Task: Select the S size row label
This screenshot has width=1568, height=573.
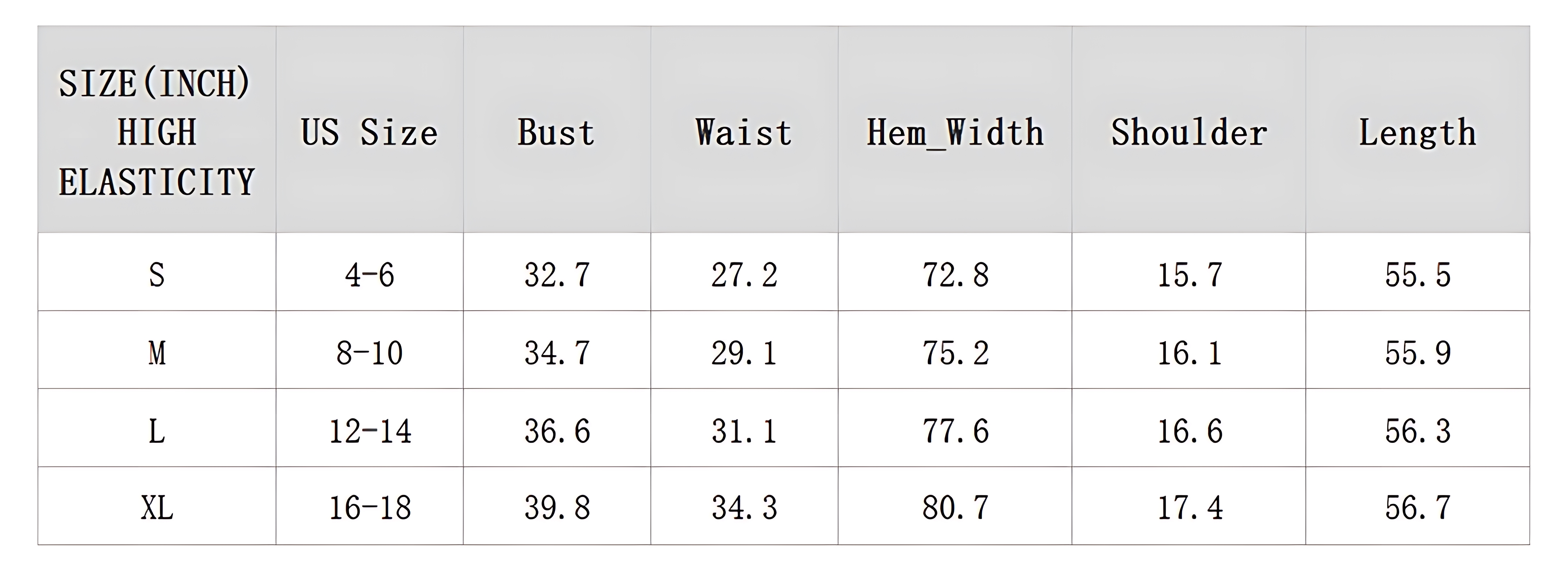Action: point(157,272)
